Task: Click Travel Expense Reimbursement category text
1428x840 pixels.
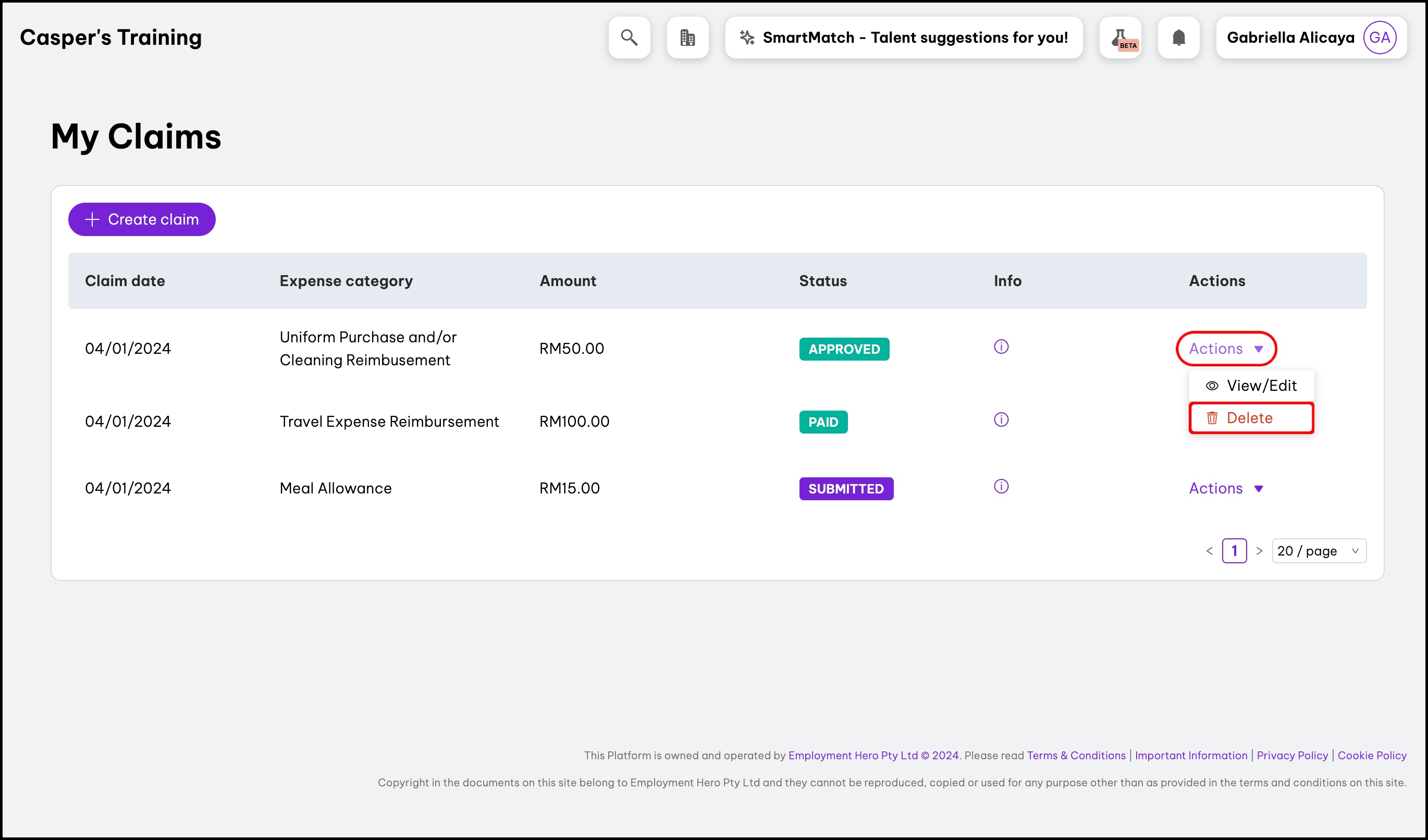Action: 389,422
